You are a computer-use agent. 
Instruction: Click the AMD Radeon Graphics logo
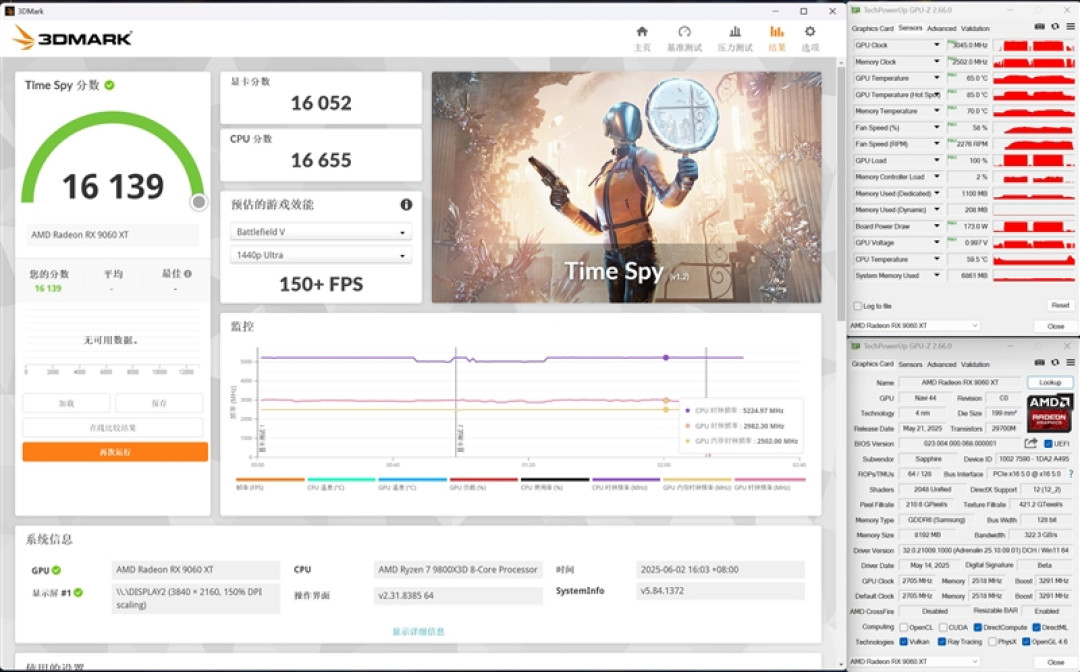coord(1049,412)
